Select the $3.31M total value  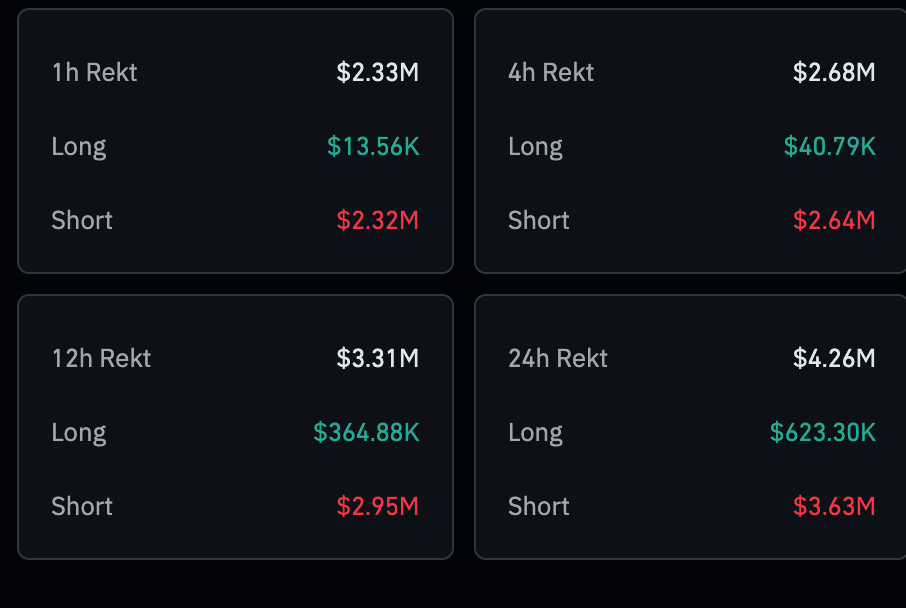pos(377,359)
